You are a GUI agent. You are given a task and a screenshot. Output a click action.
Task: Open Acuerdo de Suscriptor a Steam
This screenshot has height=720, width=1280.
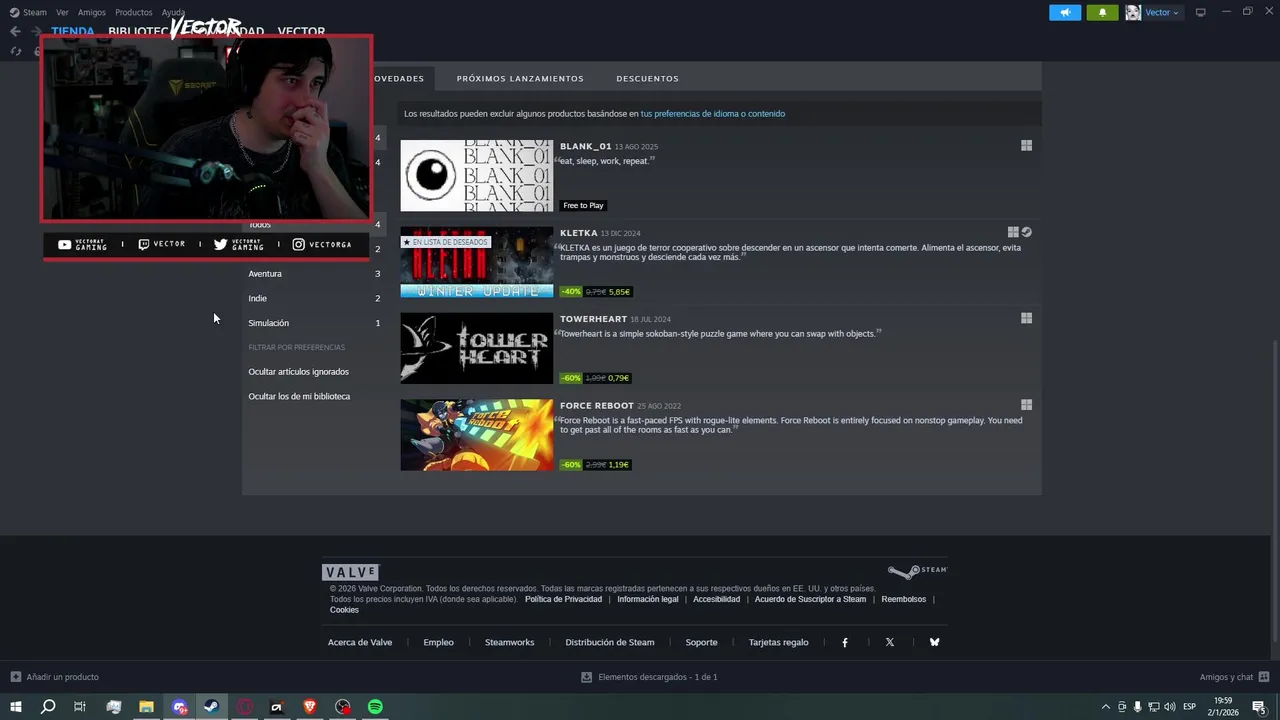coord(810,599)
